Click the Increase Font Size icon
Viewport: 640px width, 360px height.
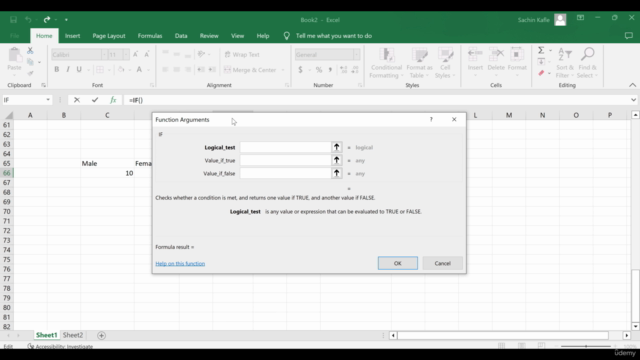pos(136,54)
